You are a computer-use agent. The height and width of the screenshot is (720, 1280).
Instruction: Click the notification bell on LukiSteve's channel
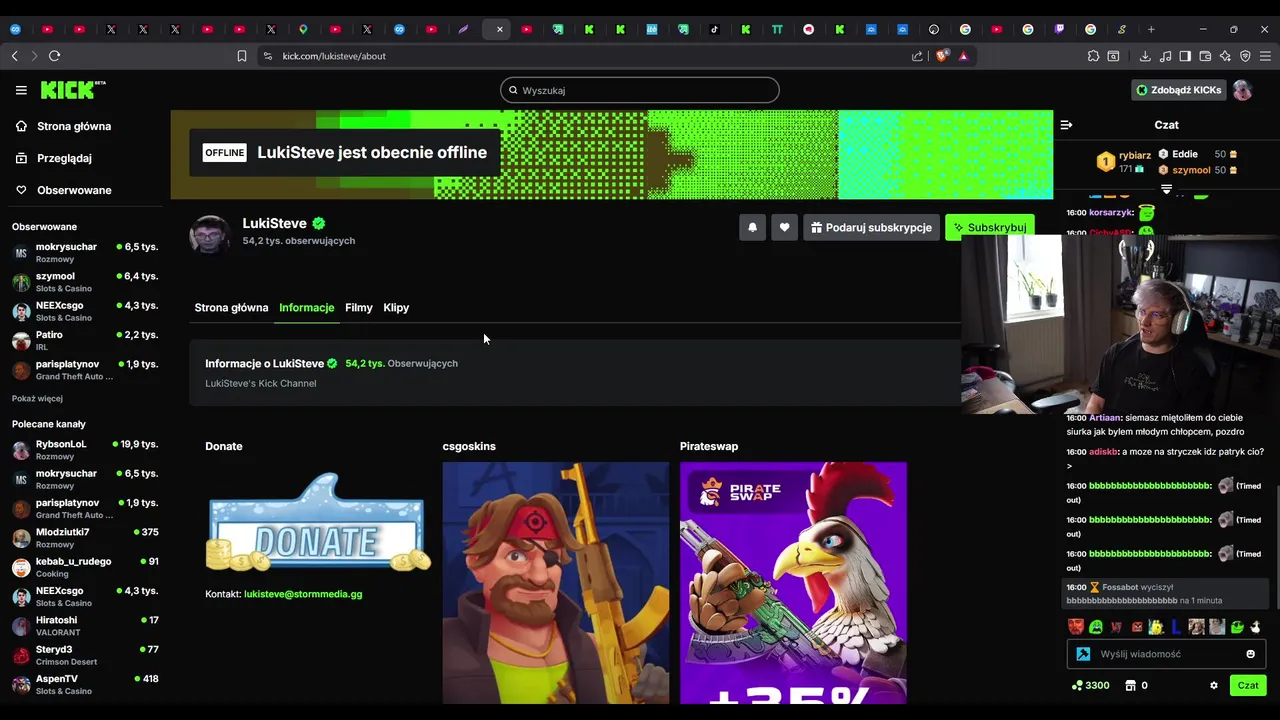(x=752, y=228)
